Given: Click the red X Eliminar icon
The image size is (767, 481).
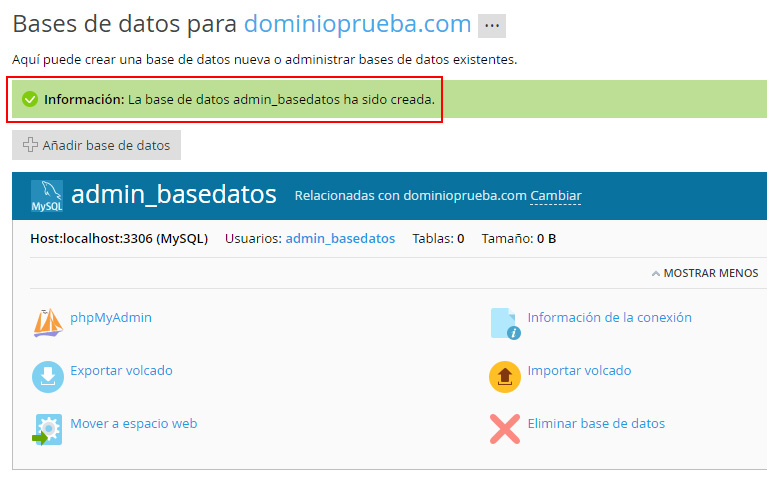Looking at the screenshot, I should pos(505,429).
